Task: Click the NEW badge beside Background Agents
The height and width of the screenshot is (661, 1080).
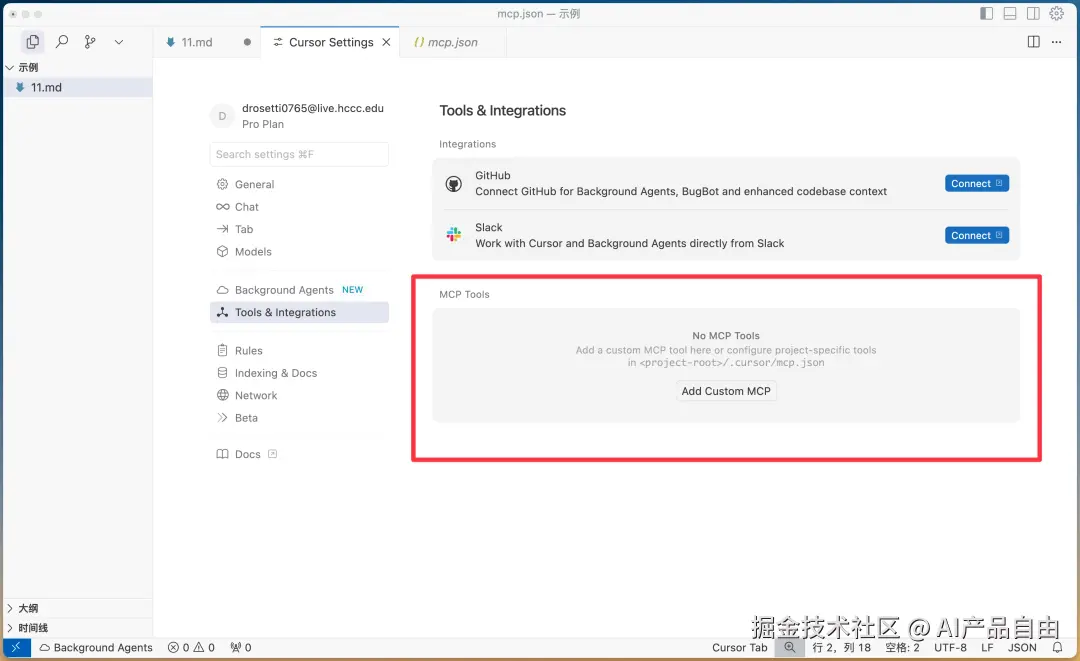Action: [353, 290]
